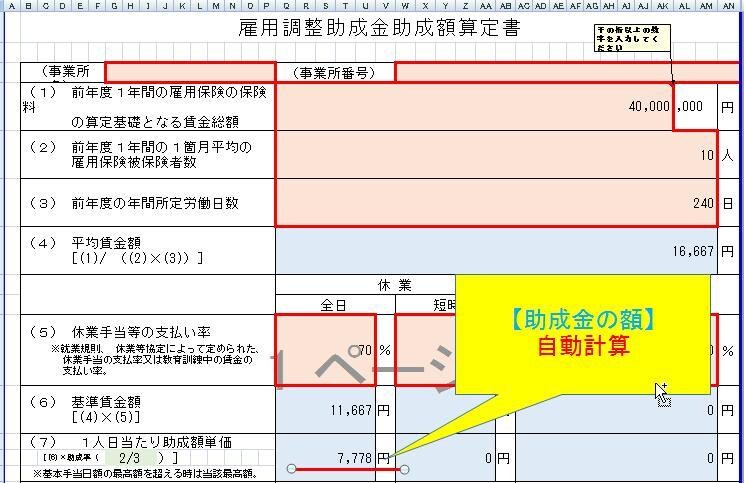
Task: Click the 円 unit beside 11,667
Action: pyautogui.click(x=384, y=410)
